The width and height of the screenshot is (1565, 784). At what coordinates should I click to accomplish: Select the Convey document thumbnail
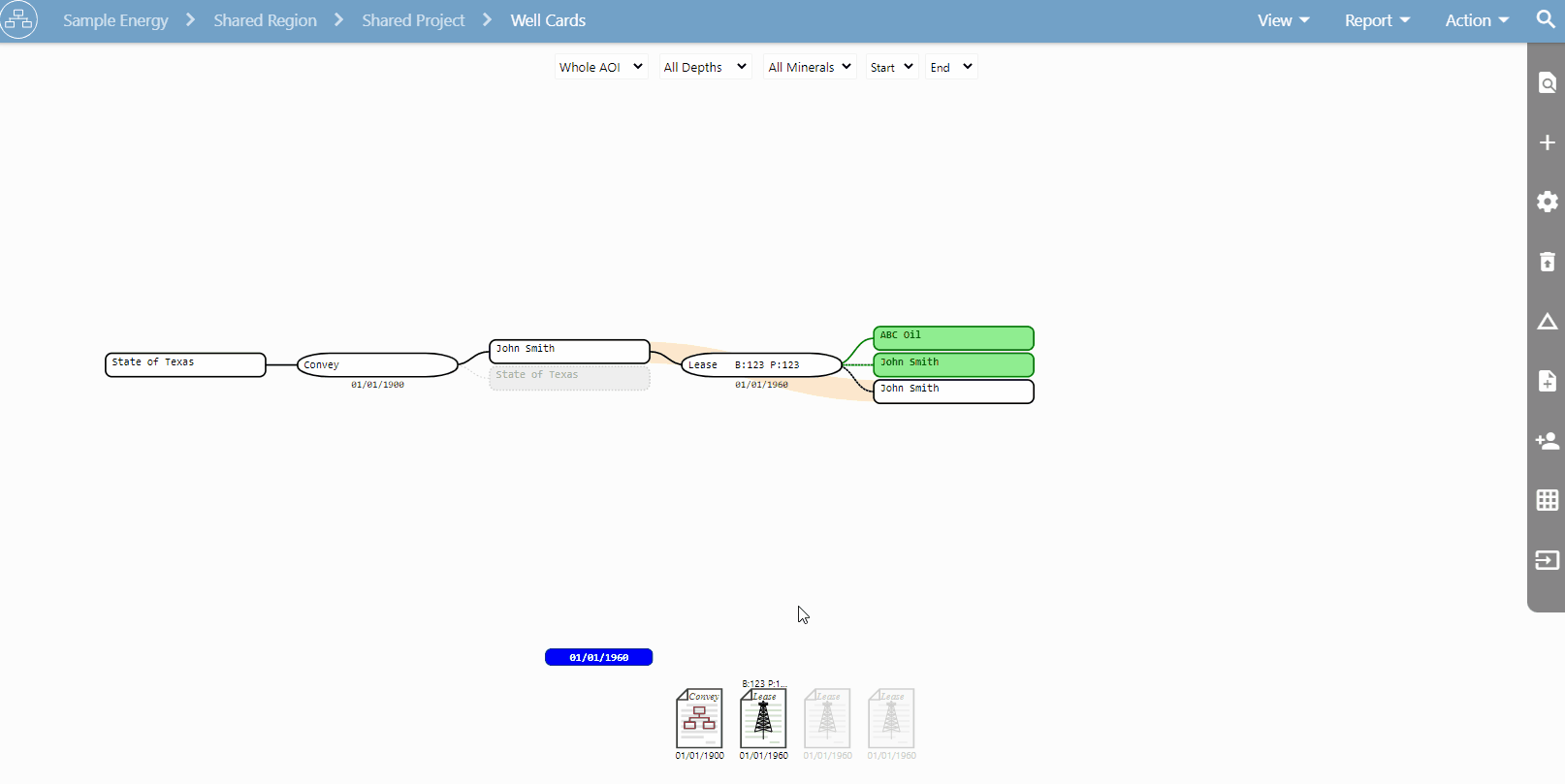click(699, 718)
